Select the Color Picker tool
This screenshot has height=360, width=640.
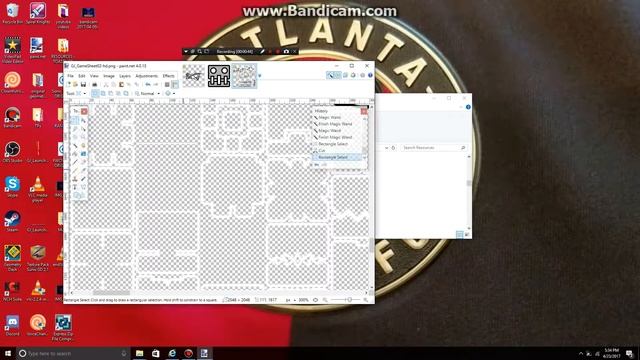[83, 170]
